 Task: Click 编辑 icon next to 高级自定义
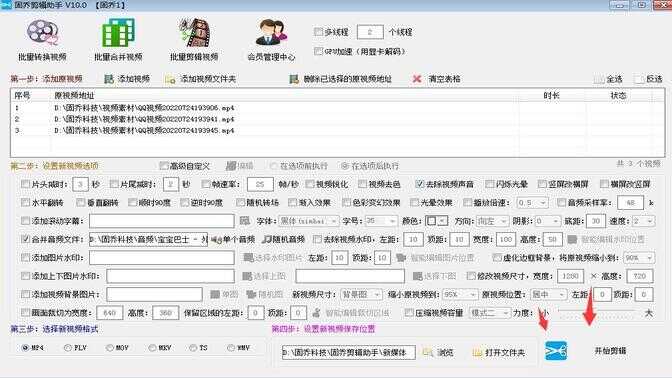pos(231,166)
